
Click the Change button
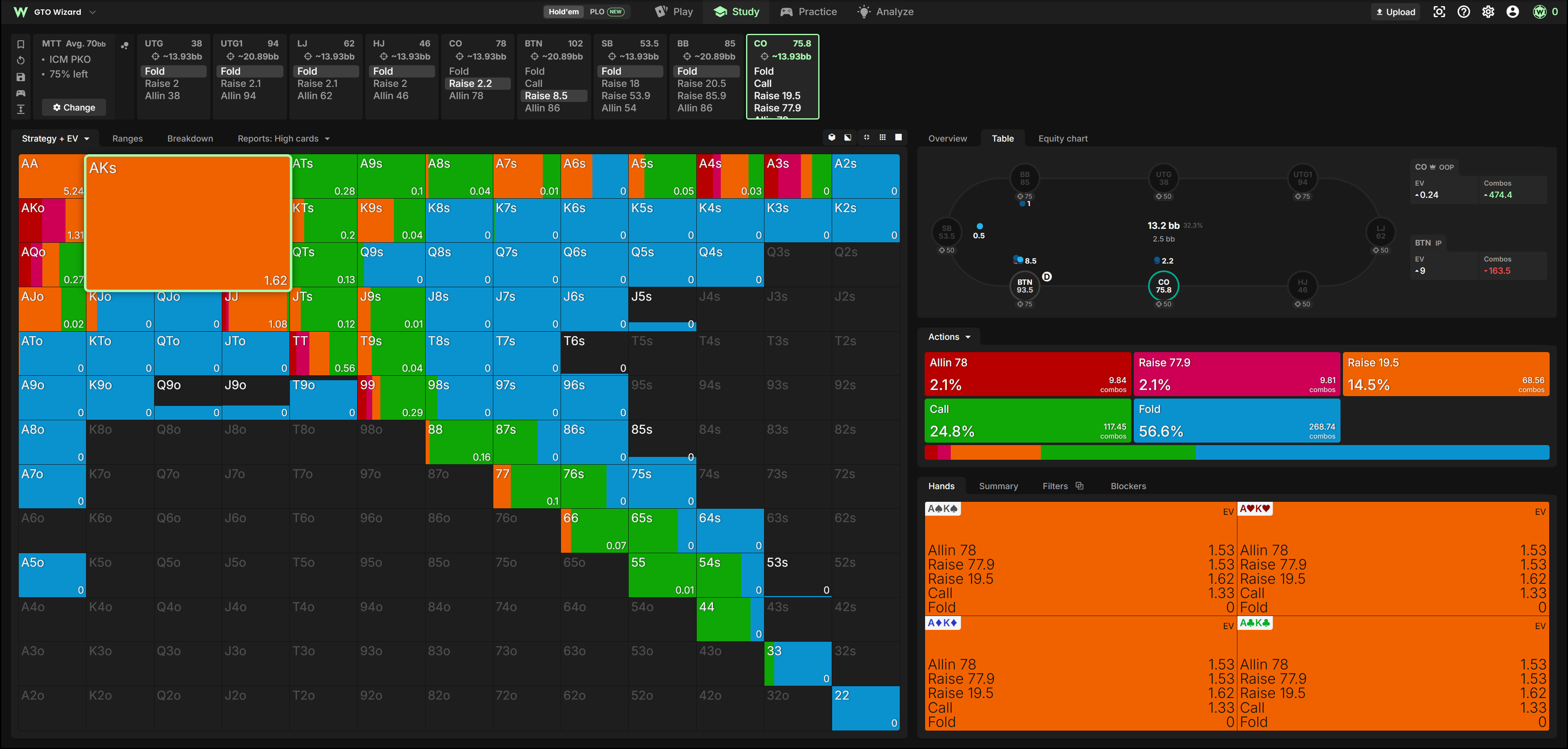(74, 107)
